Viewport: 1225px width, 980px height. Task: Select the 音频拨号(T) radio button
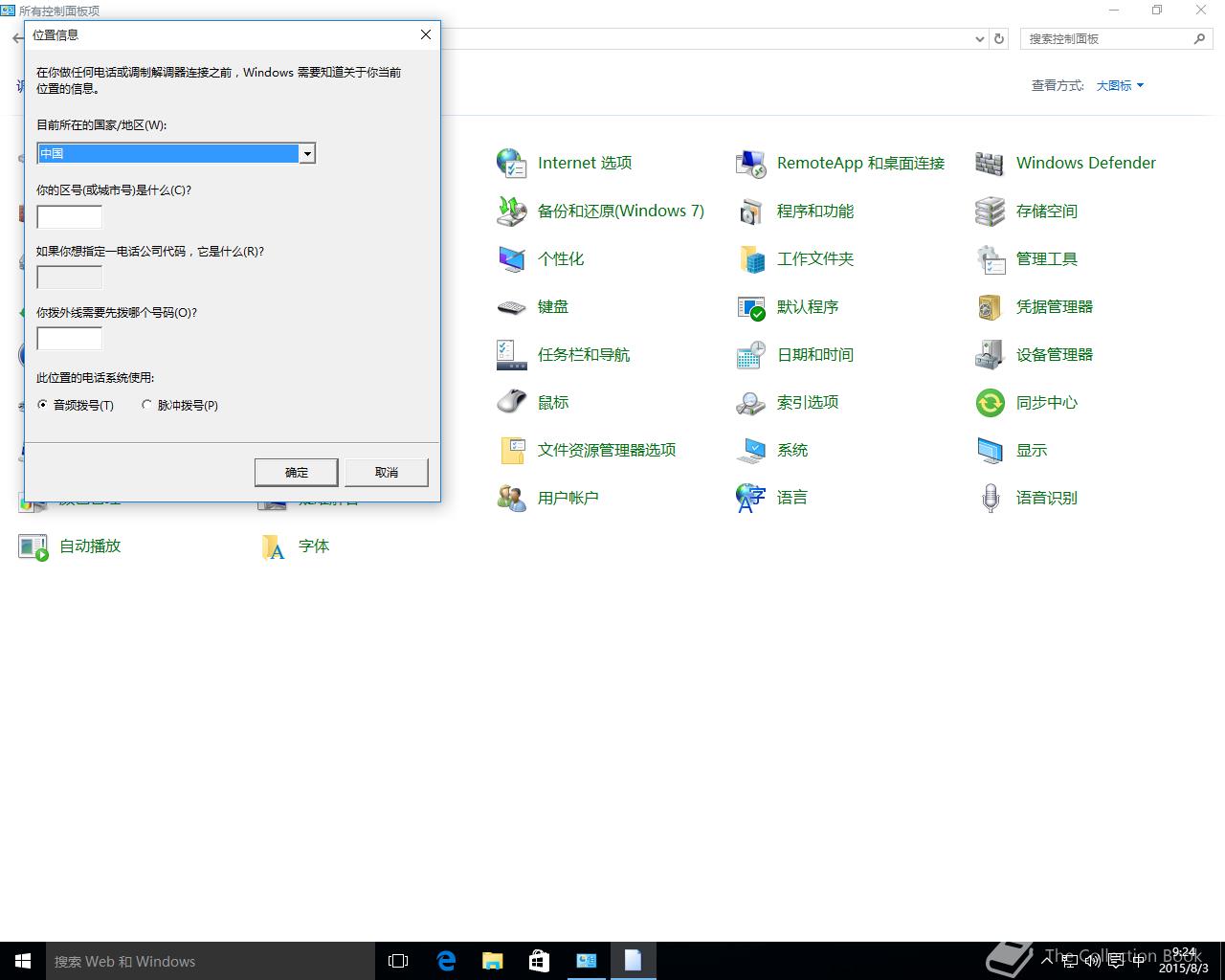pyautogui.click(x=42, y=405)
